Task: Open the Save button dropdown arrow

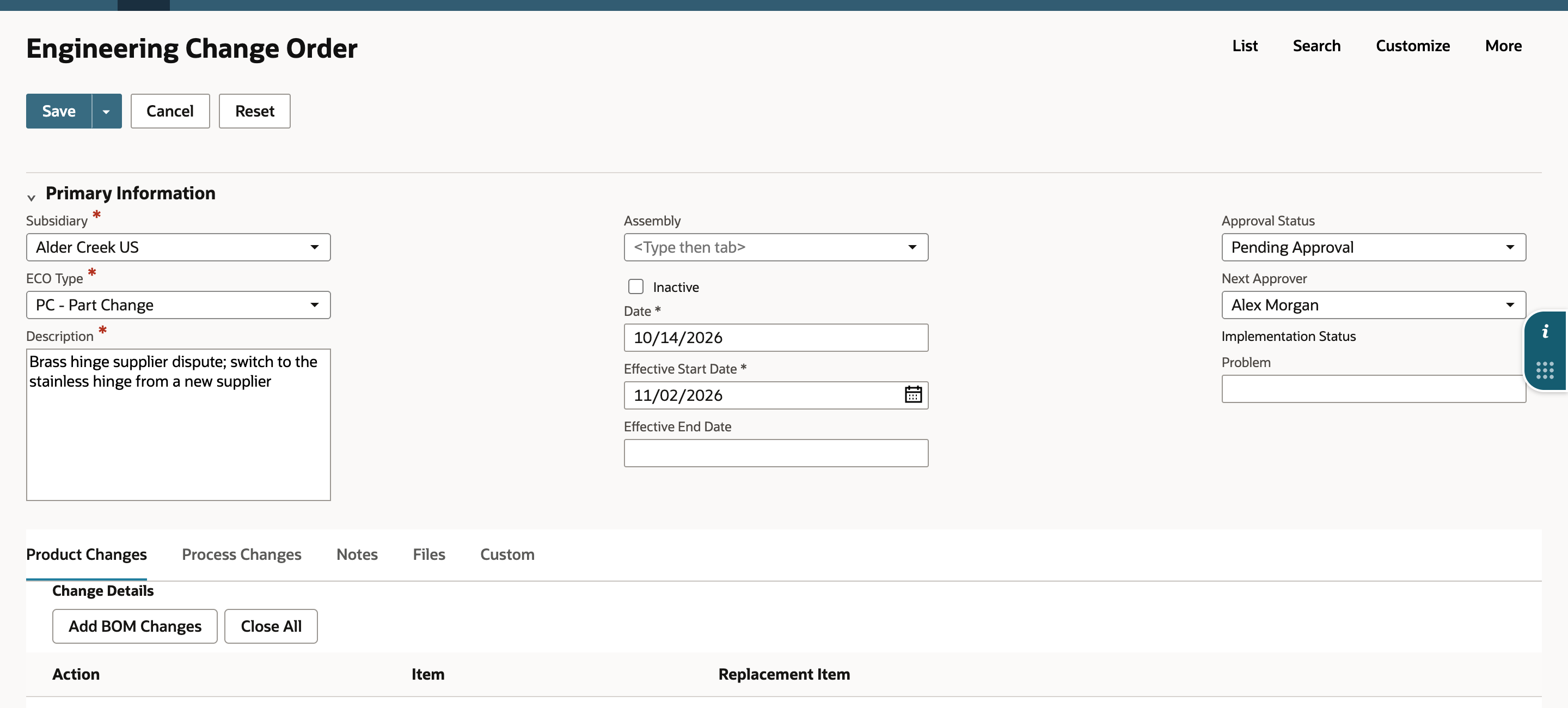Action: point(107,112)
